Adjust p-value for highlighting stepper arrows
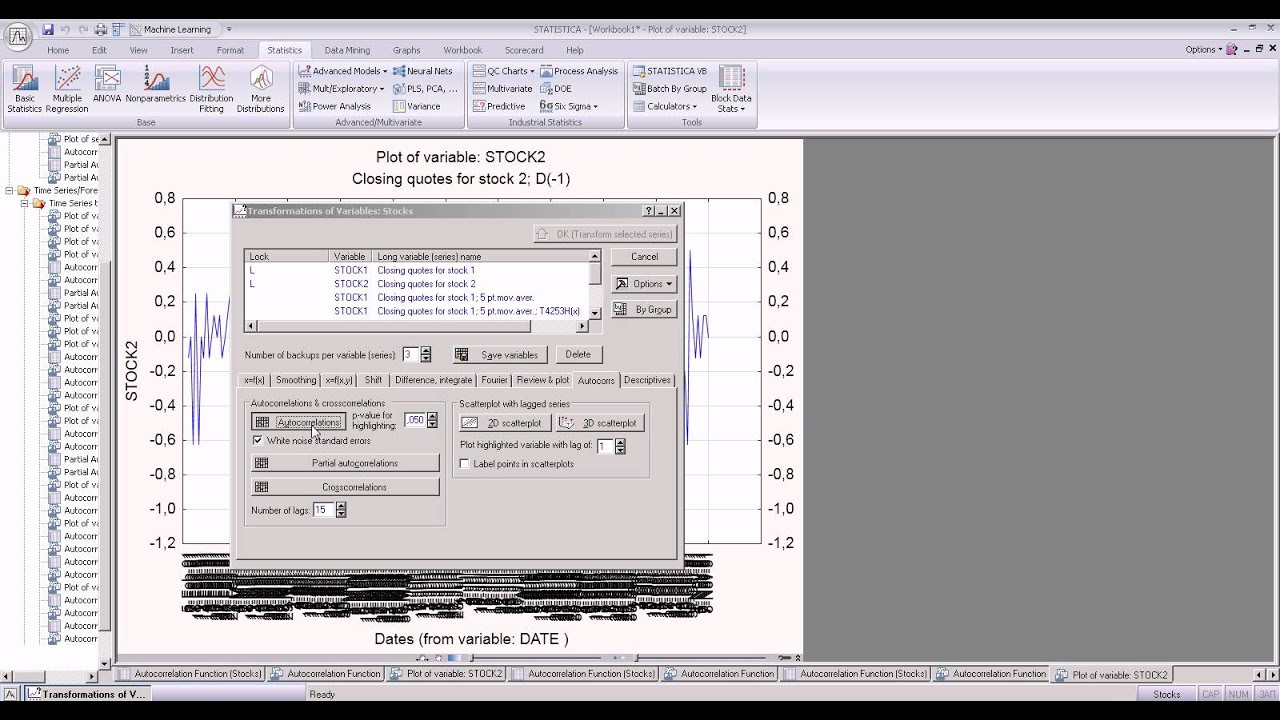 tap(432, 421)
